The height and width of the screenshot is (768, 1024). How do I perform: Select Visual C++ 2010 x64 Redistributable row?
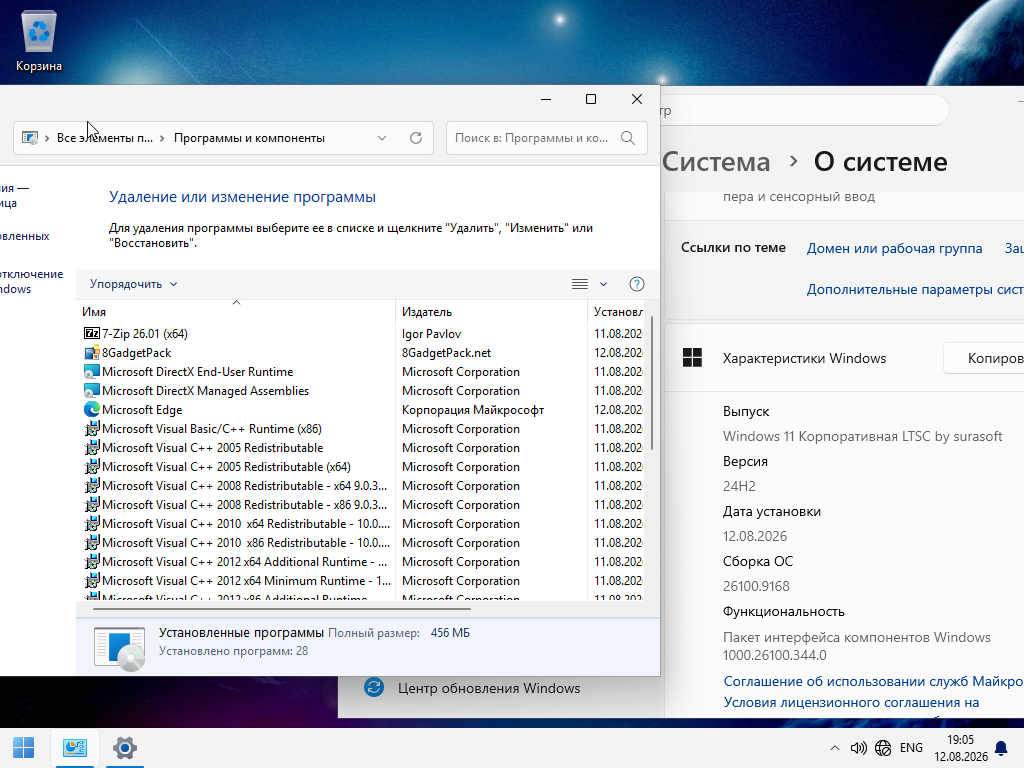click(x=362, y=523)
